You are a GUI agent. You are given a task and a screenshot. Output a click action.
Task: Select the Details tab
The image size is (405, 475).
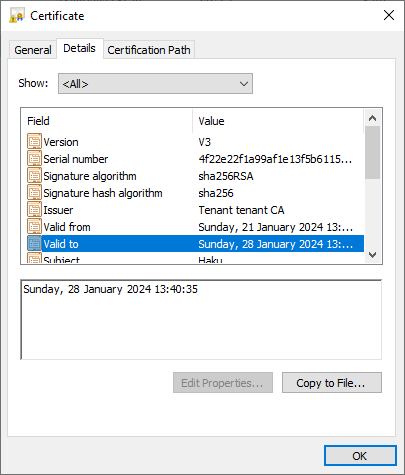pyautogui.click(x=80, y=48)
